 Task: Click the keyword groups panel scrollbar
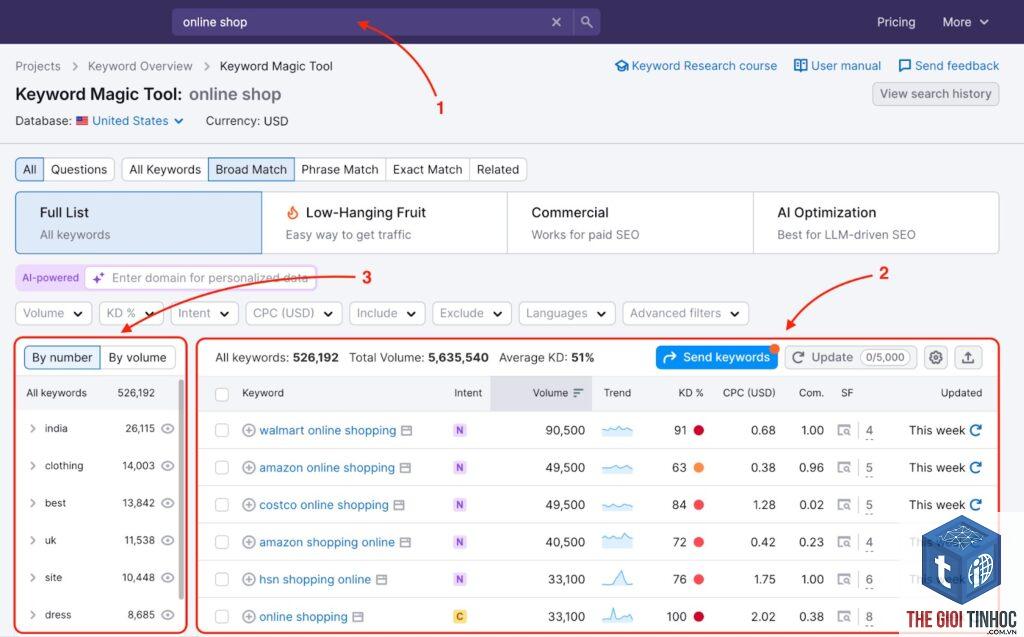(181, 490)
